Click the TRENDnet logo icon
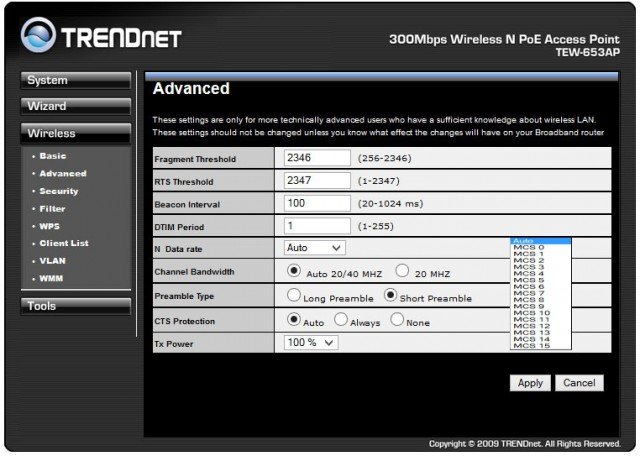The image size is (640, 456). [38, 37]
